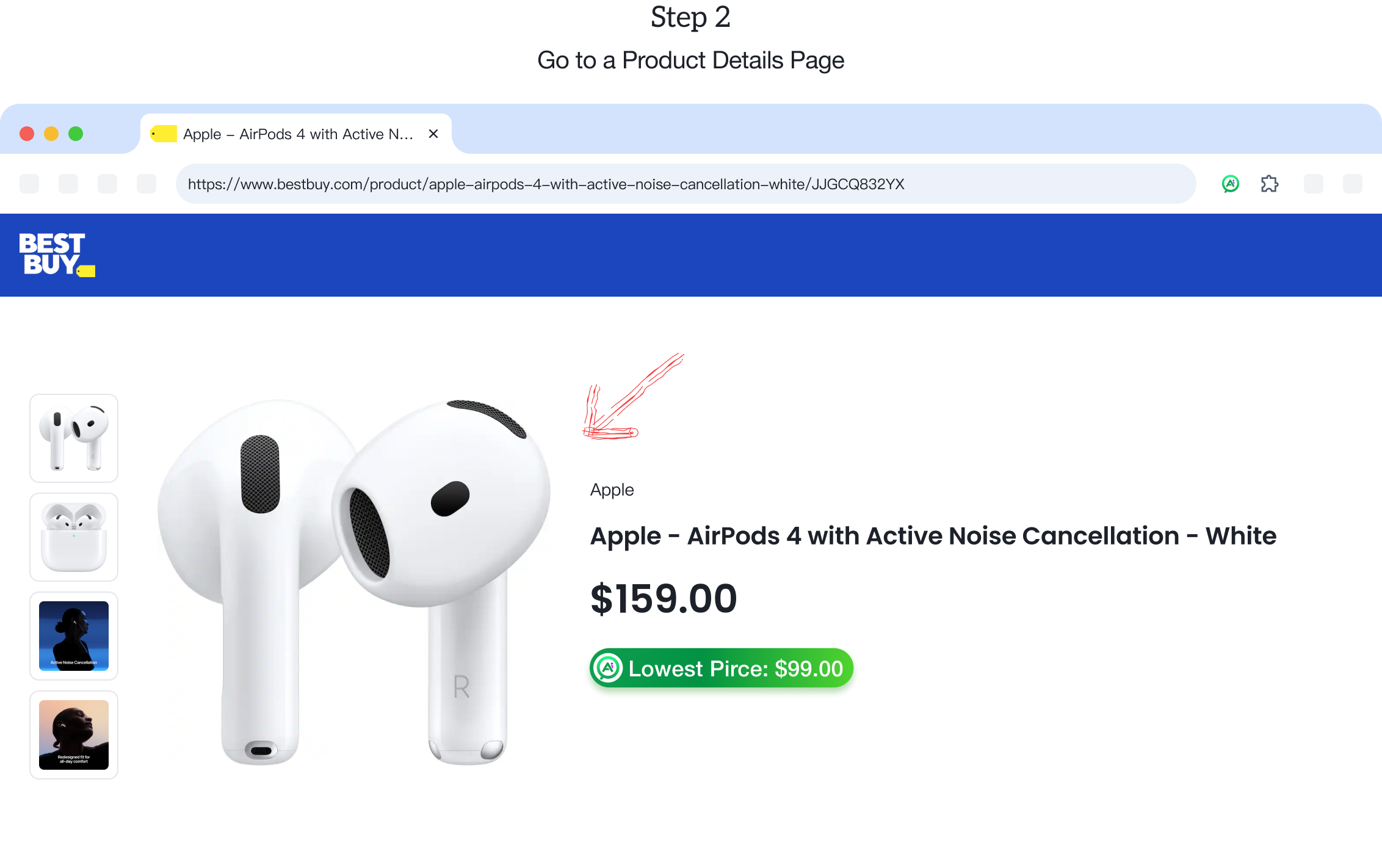Click the puzzle-piece extensions icon
Viewport: 1382px width, 868px height.
[x=1270, y=184]
